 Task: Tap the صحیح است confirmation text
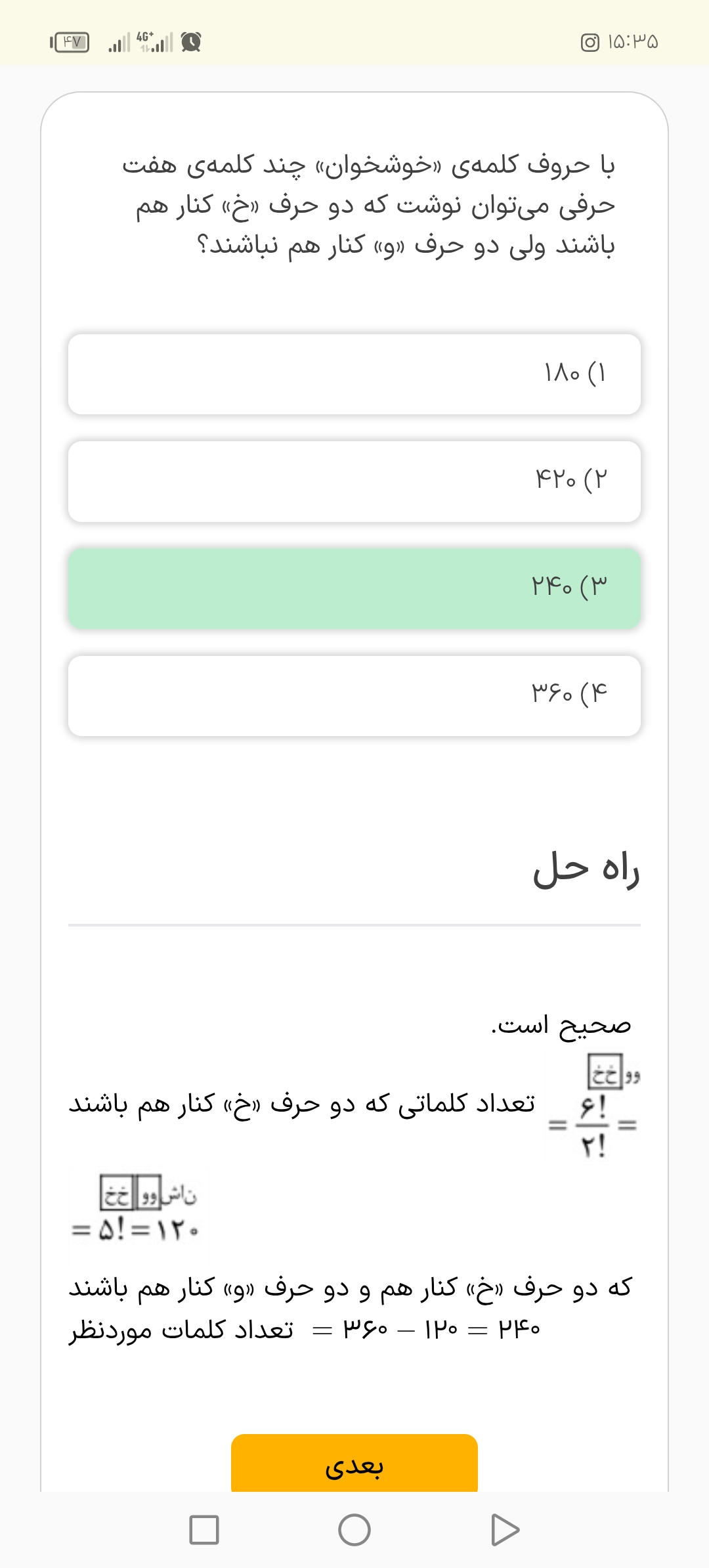pos(561,1025)
